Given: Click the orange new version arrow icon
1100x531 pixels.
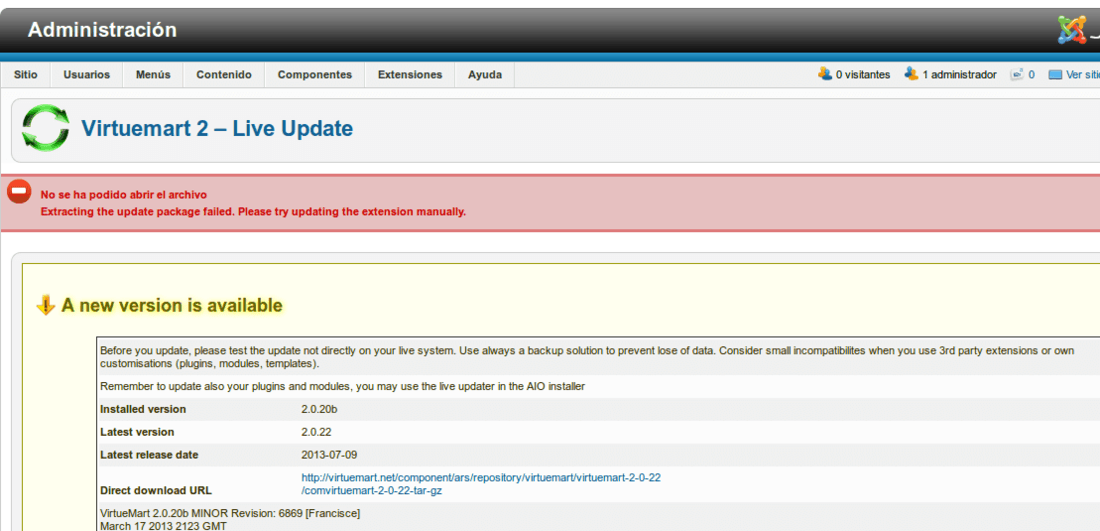Looking at the screenshot, I should (46, 305).
